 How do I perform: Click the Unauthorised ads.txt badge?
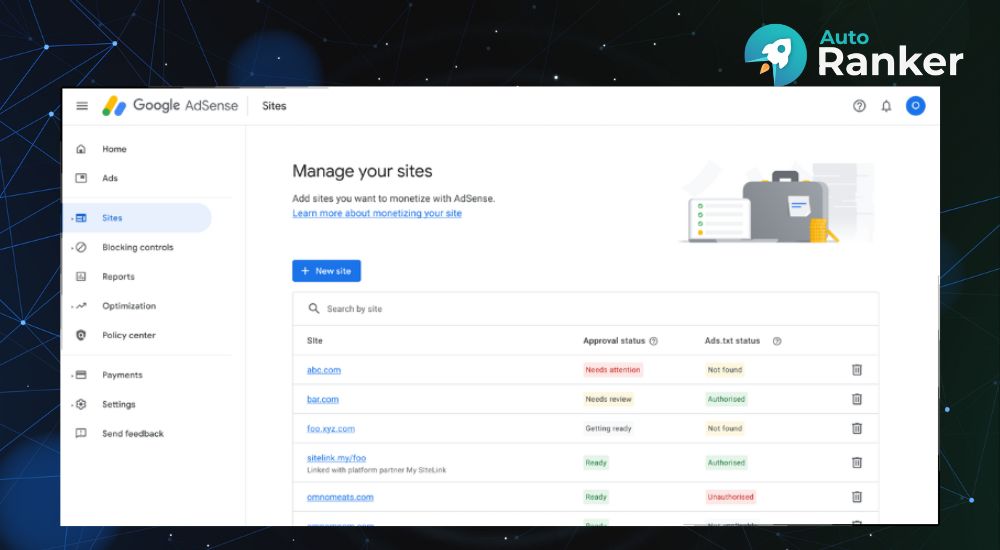point(730,497)
